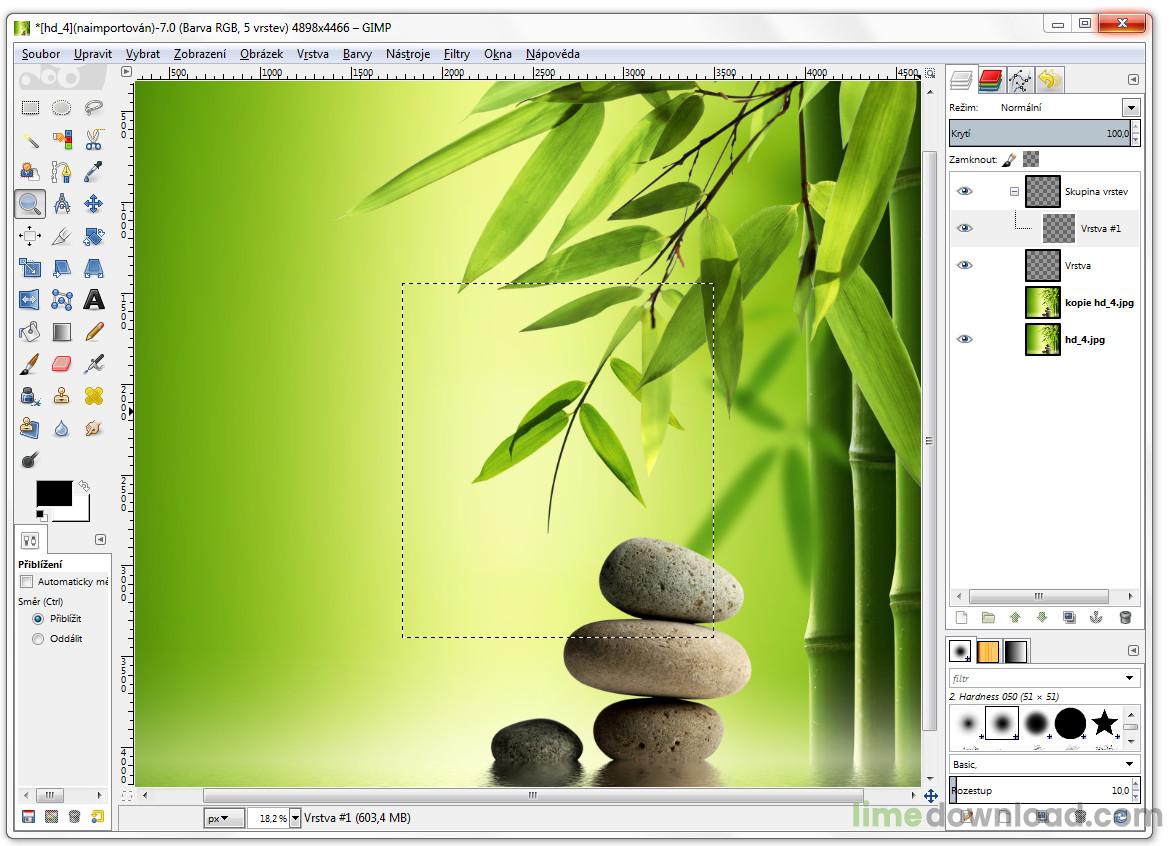Select the Pencil tool

[94, 331]
